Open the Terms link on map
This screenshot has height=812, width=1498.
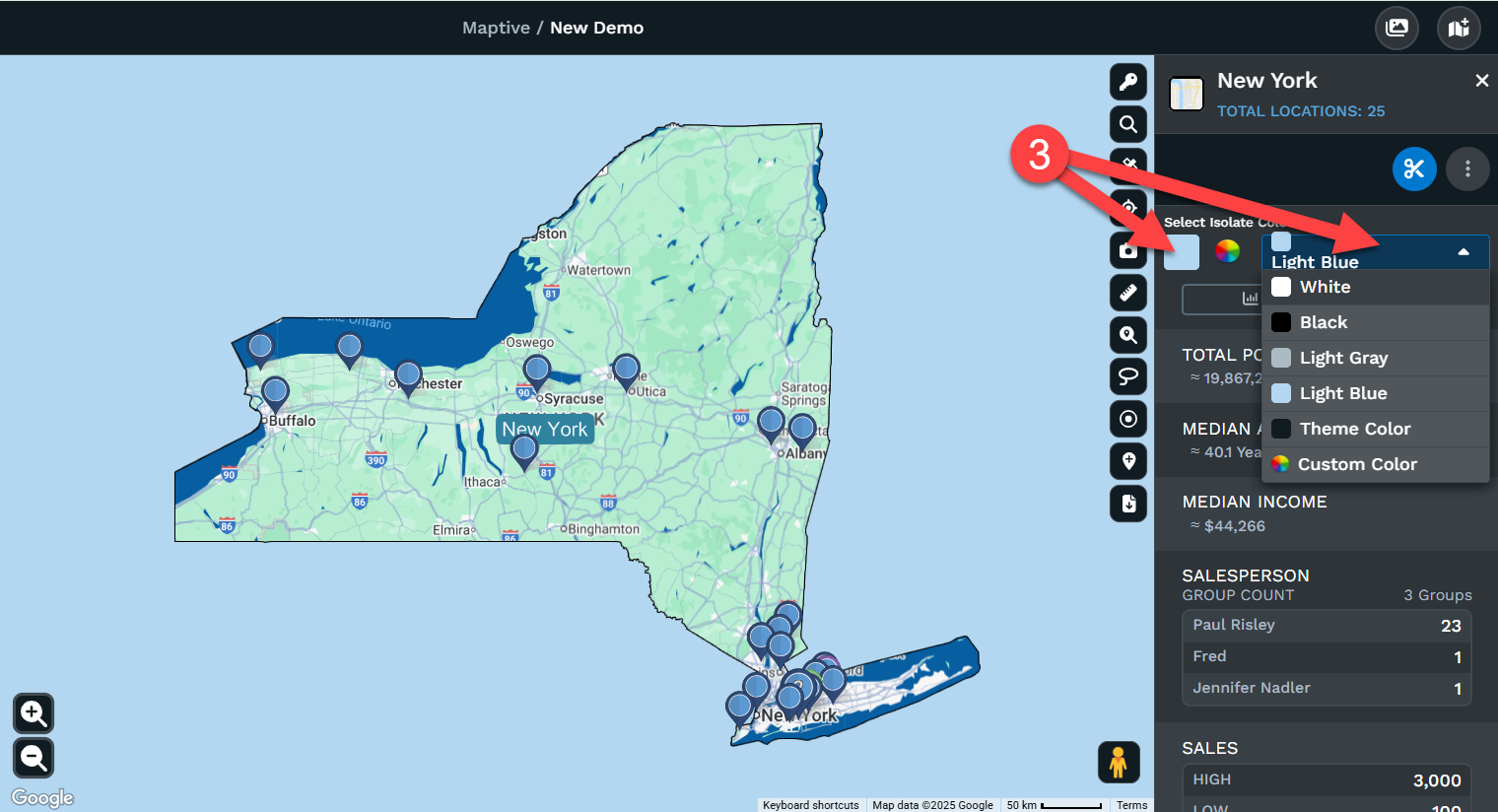coord(1131,805)
